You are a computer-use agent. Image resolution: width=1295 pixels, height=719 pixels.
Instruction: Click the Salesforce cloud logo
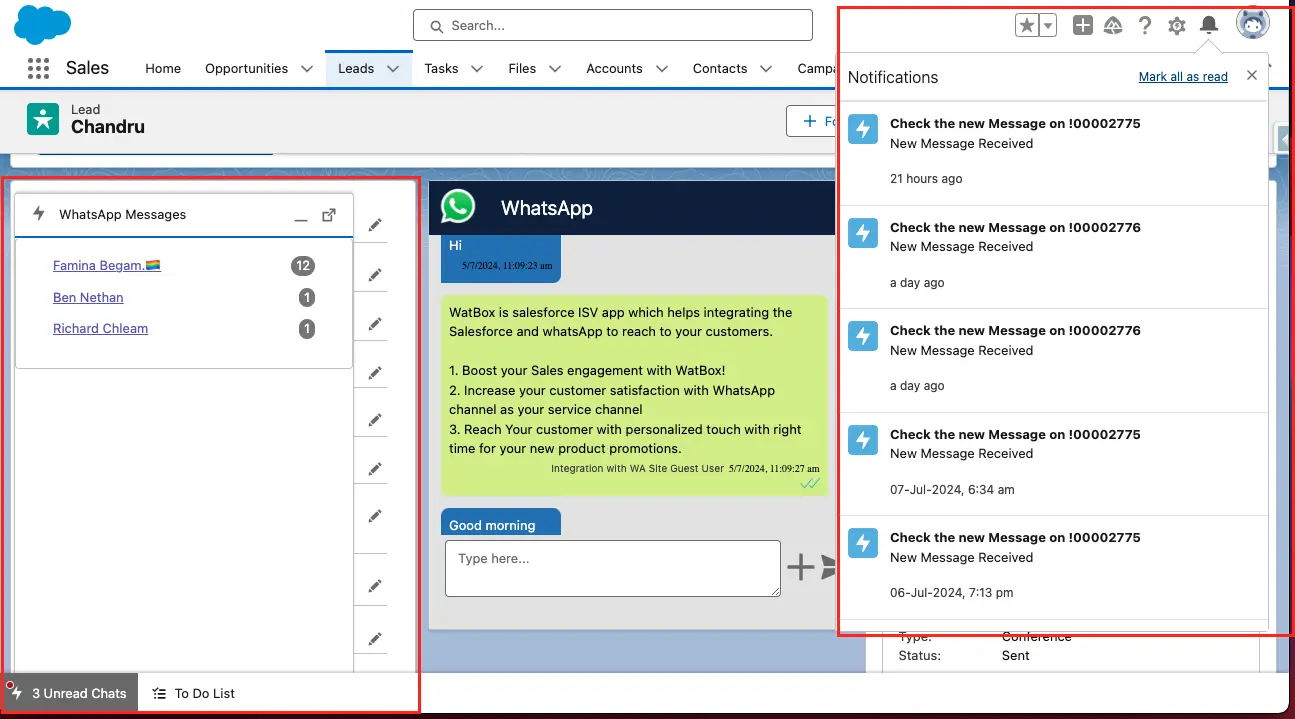click(43, 25)
